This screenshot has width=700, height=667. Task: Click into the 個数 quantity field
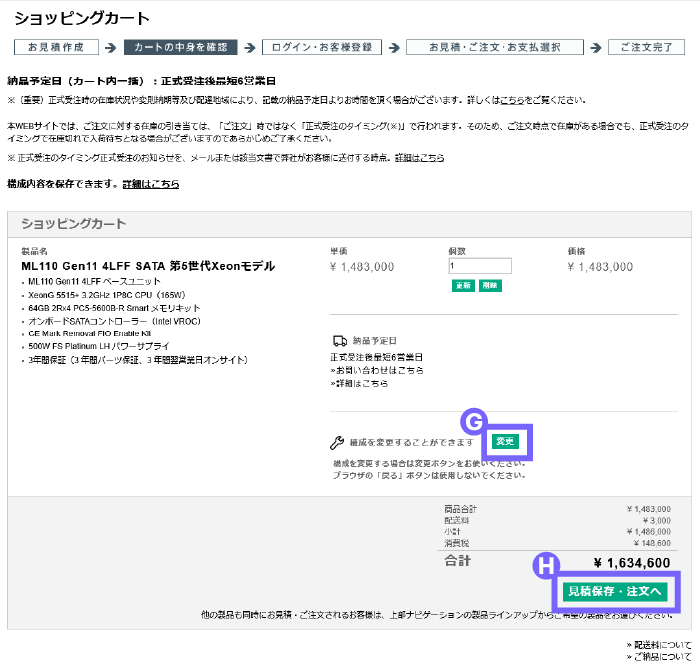click(480, 266)
